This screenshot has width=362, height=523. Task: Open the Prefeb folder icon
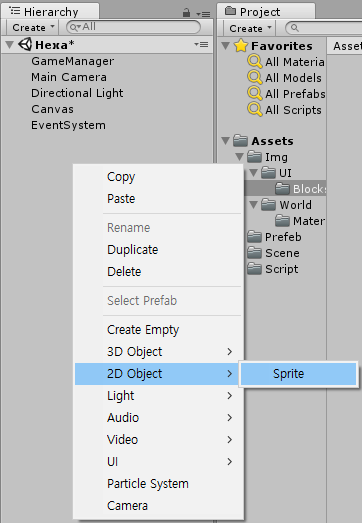254,237
